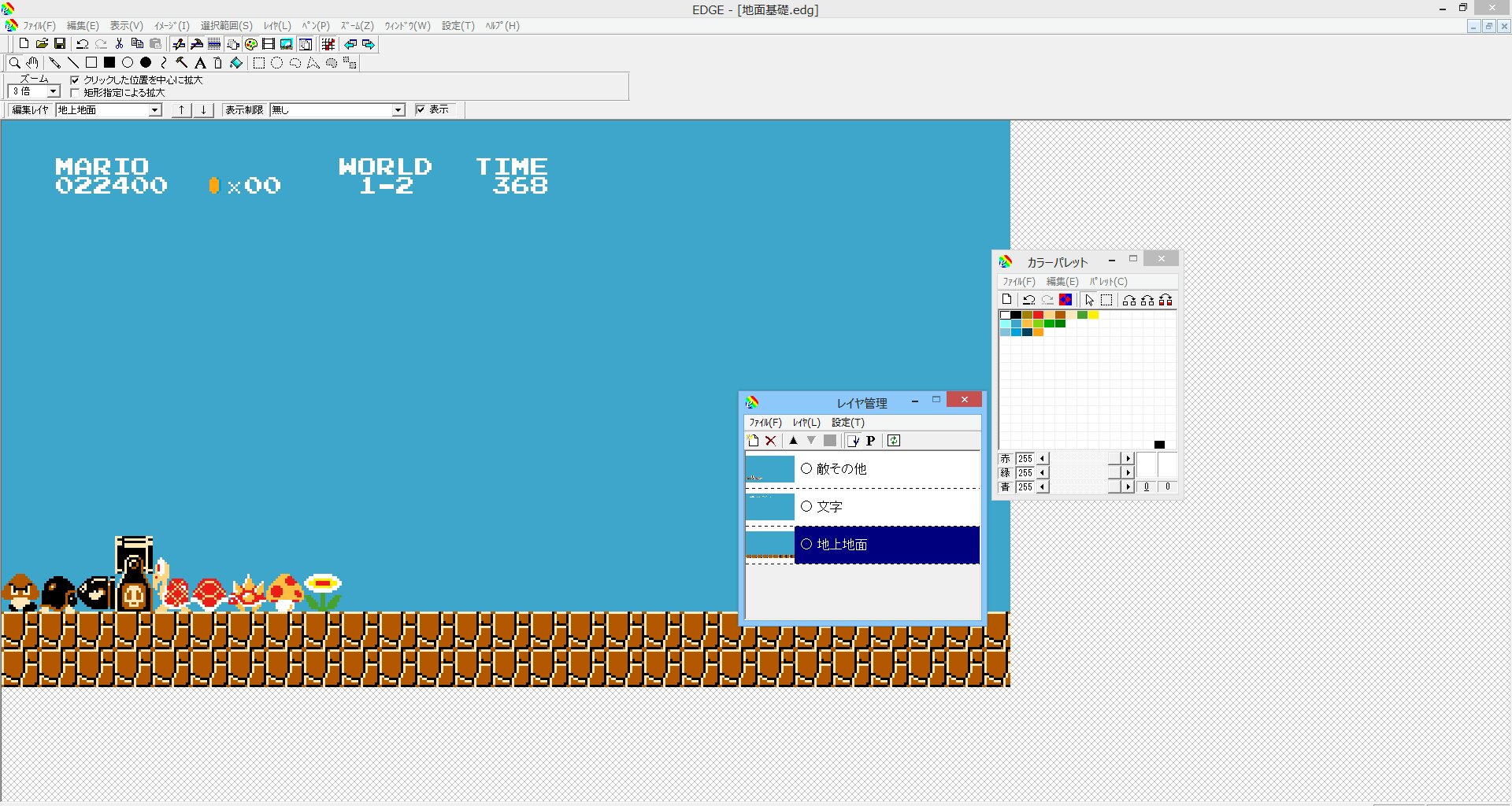Select the filled ellipse tool

146,63
